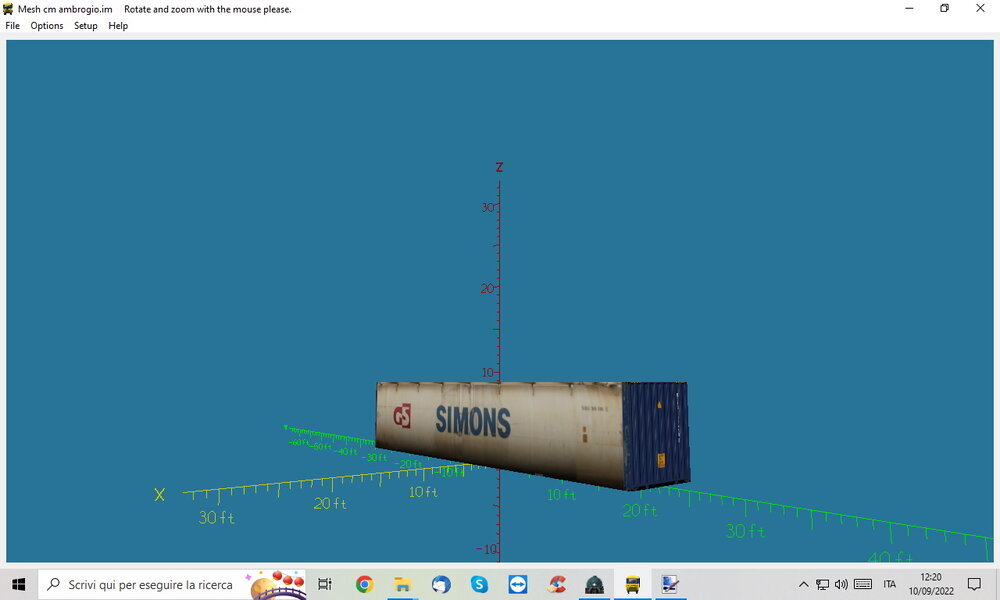Click the green '30 ft' axis label
Screen dimensions: 1000x600
pos(746,531)
